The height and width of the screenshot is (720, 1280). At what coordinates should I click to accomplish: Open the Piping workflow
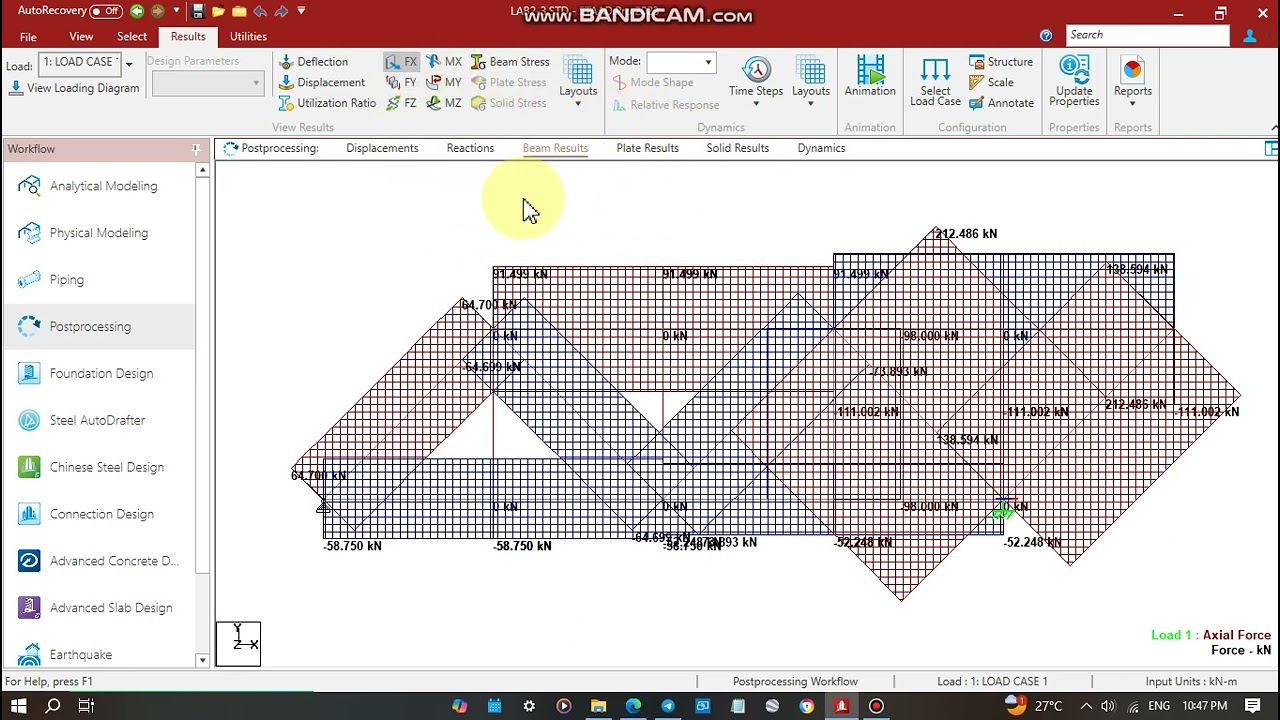(x=98, y=280)
